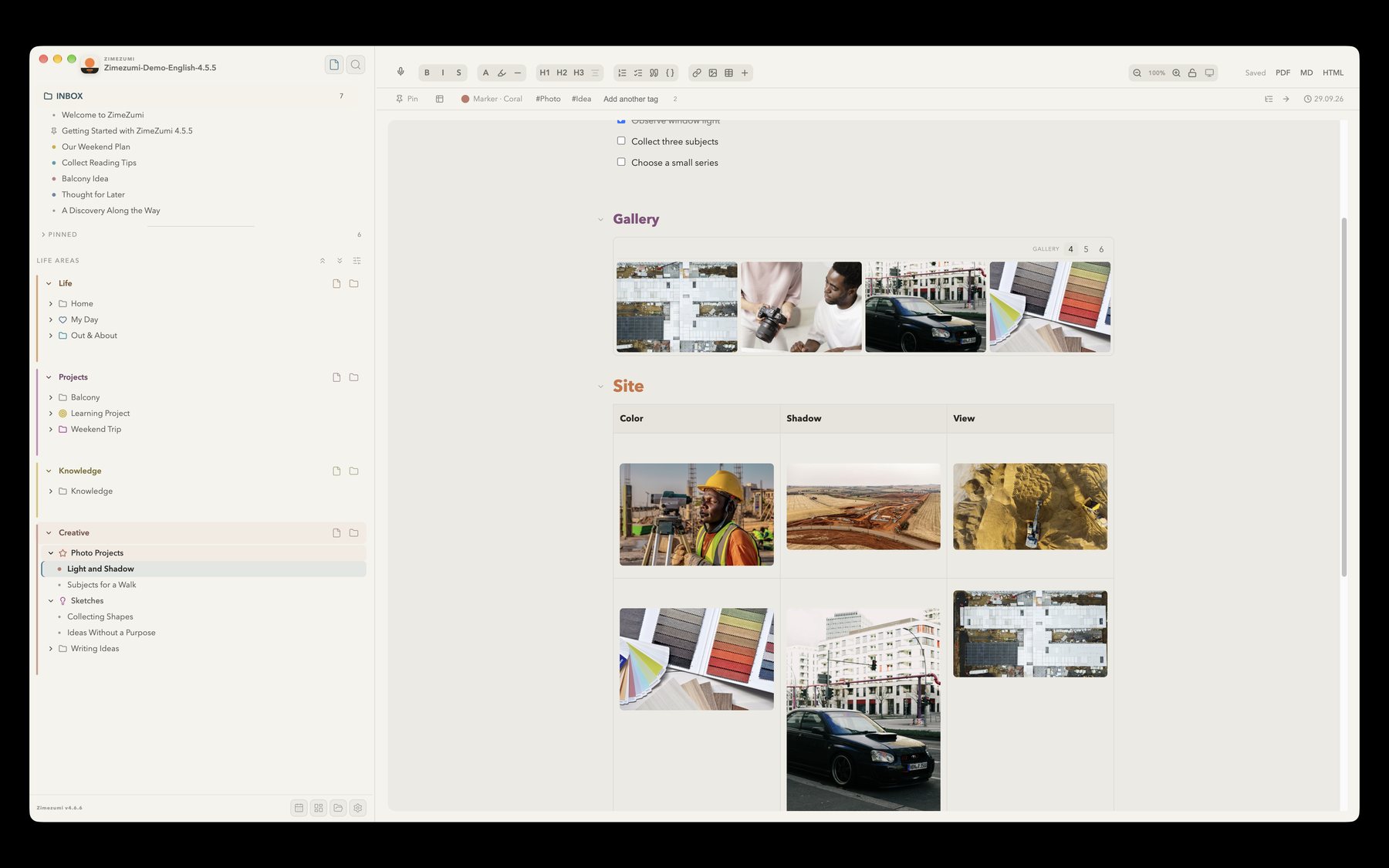The width and height of the screenshot is (1389, 868).
Task: Open settings gear in the sidebar footer
Action: pyautogui.click(x=357, y=808)
